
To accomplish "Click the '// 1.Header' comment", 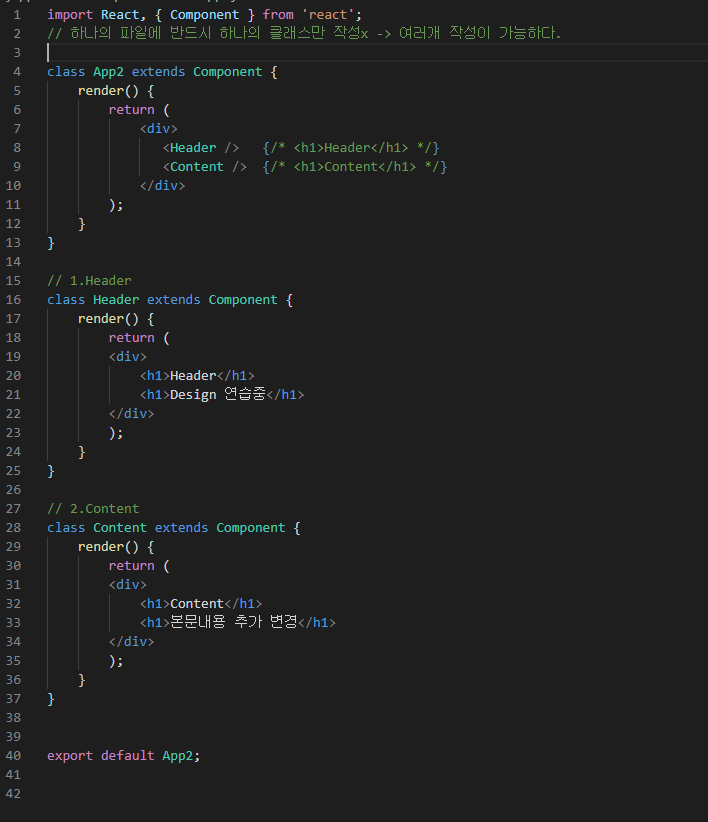I will tap(89, 281).
